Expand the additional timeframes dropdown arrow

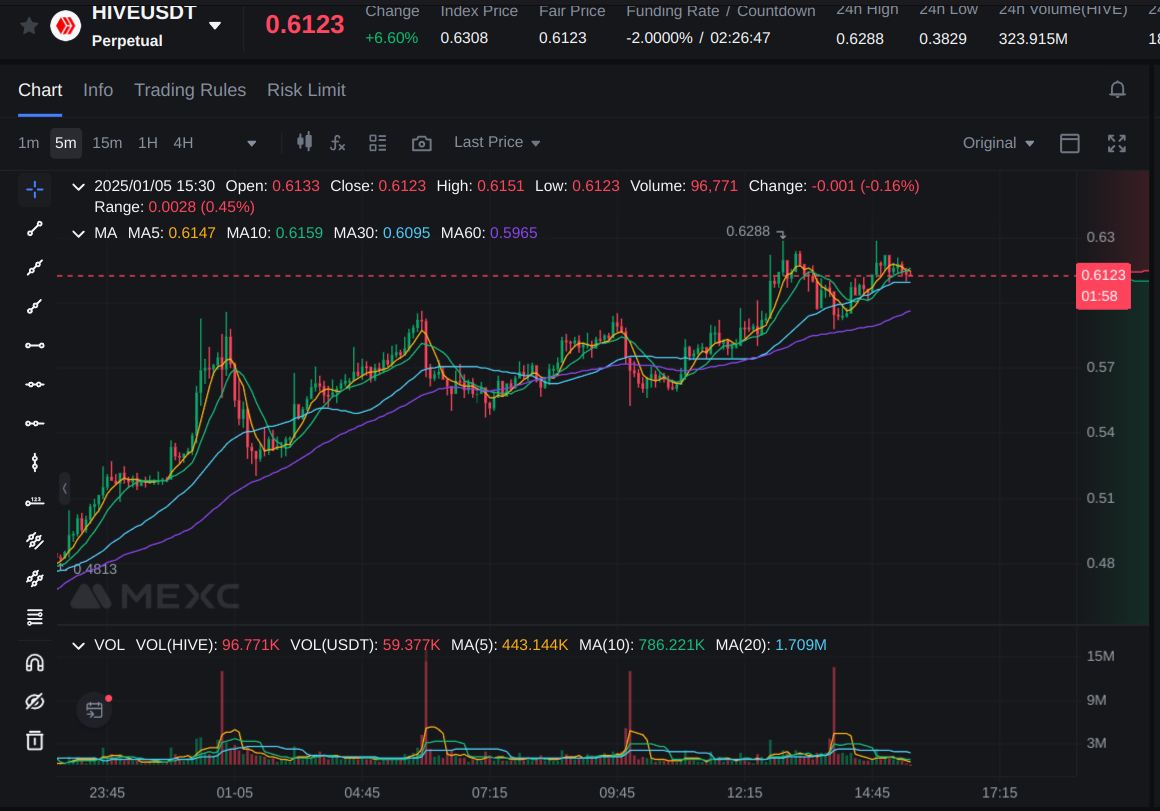click(251, 144)
